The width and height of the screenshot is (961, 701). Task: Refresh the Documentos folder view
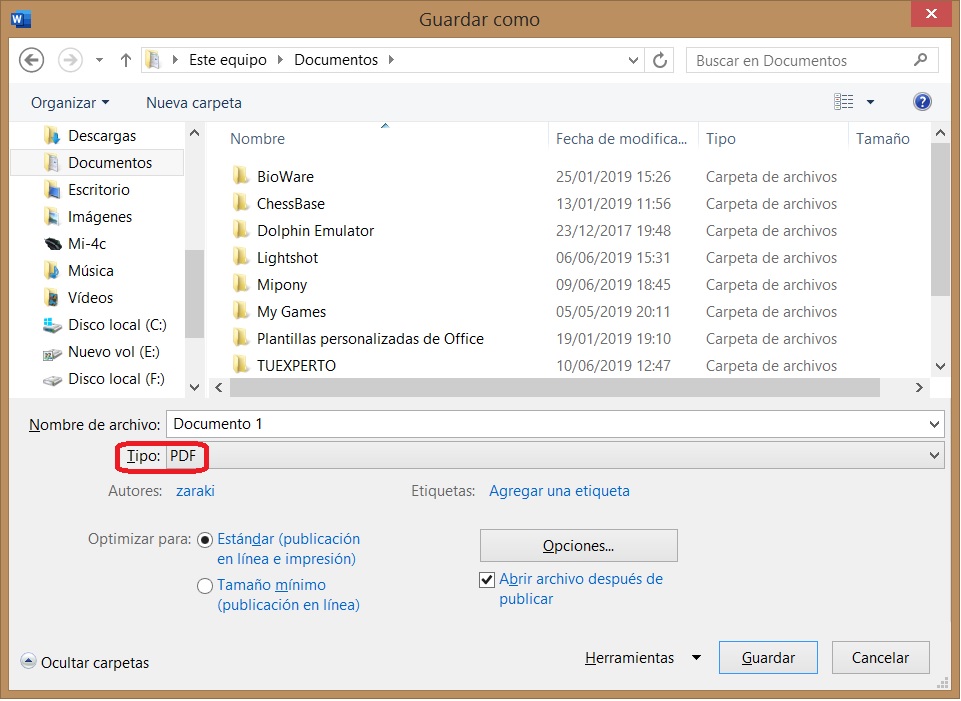coord(660,60)
